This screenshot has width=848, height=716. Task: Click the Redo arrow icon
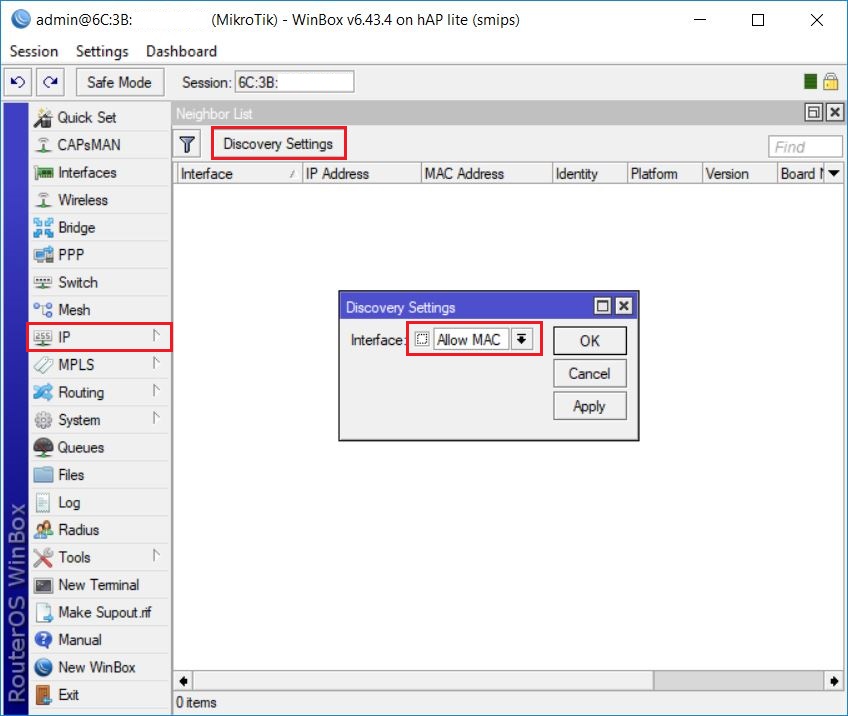51,82
